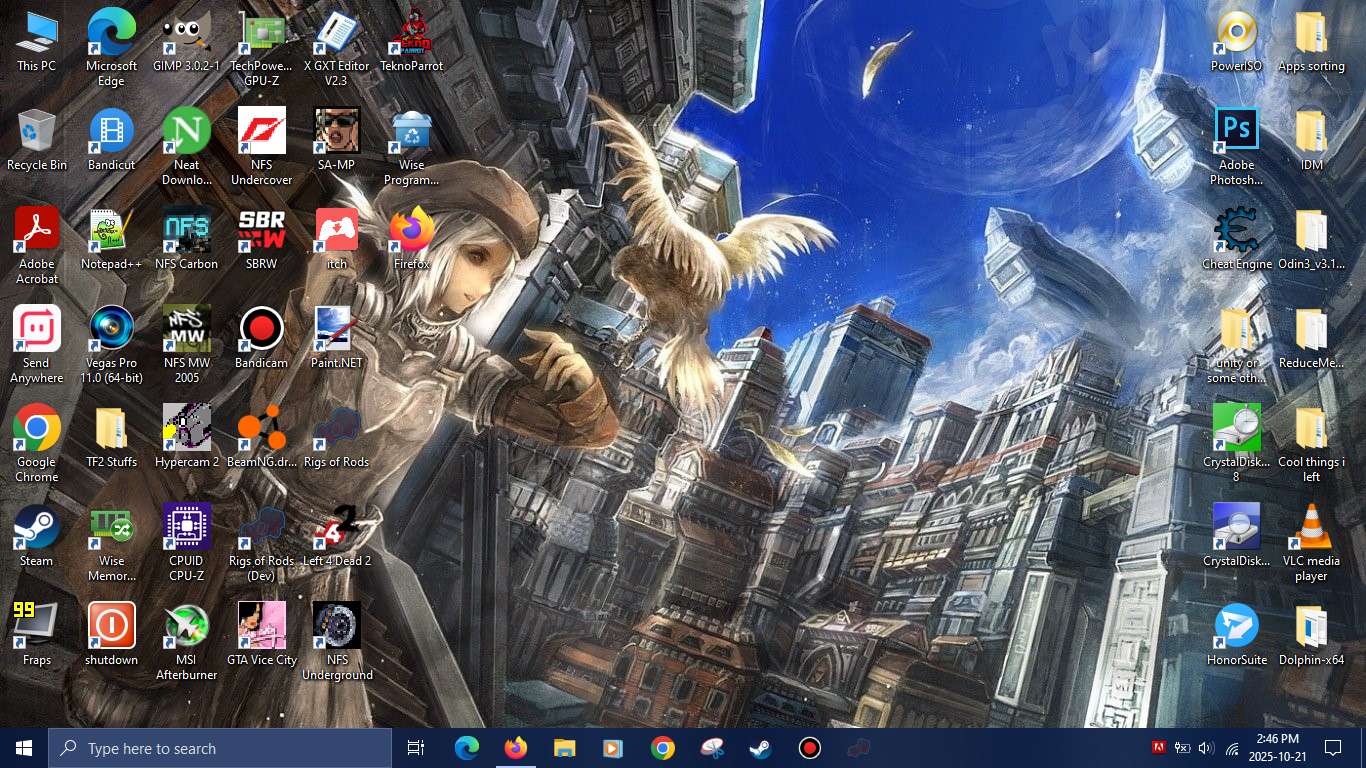The height and width of the screenshot is (768, 1366).
Task: Open Steam from the taskbar
Action: point(760,748)
